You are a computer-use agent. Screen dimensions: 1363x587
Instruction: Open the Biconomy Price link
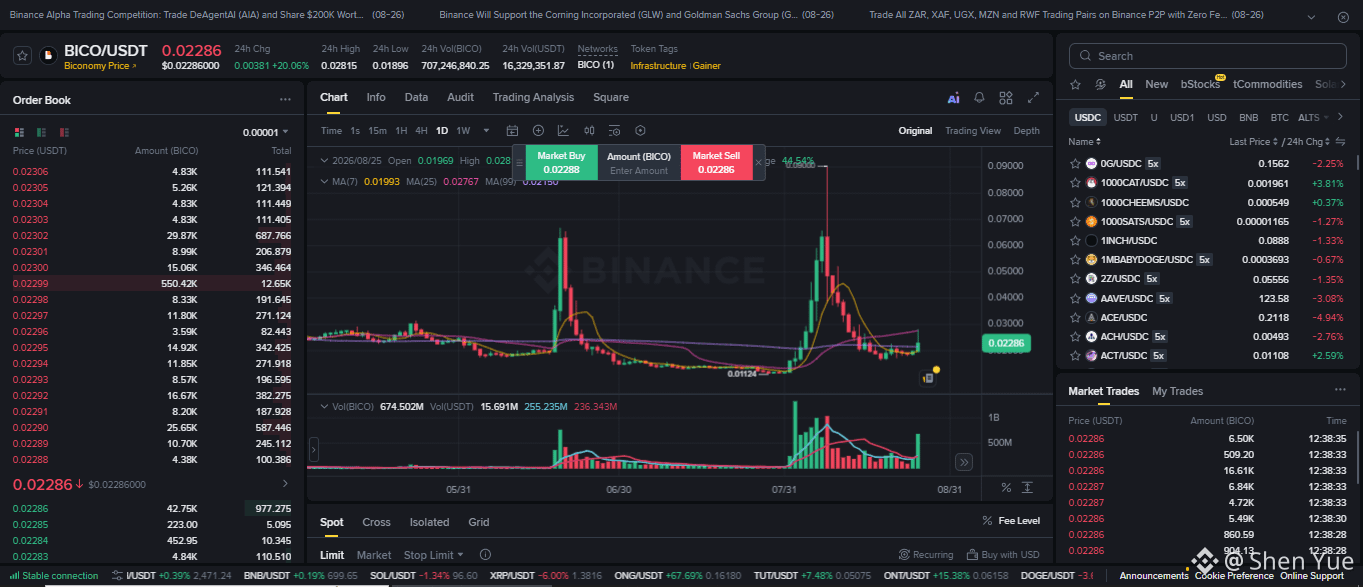[x=100, y=66]
